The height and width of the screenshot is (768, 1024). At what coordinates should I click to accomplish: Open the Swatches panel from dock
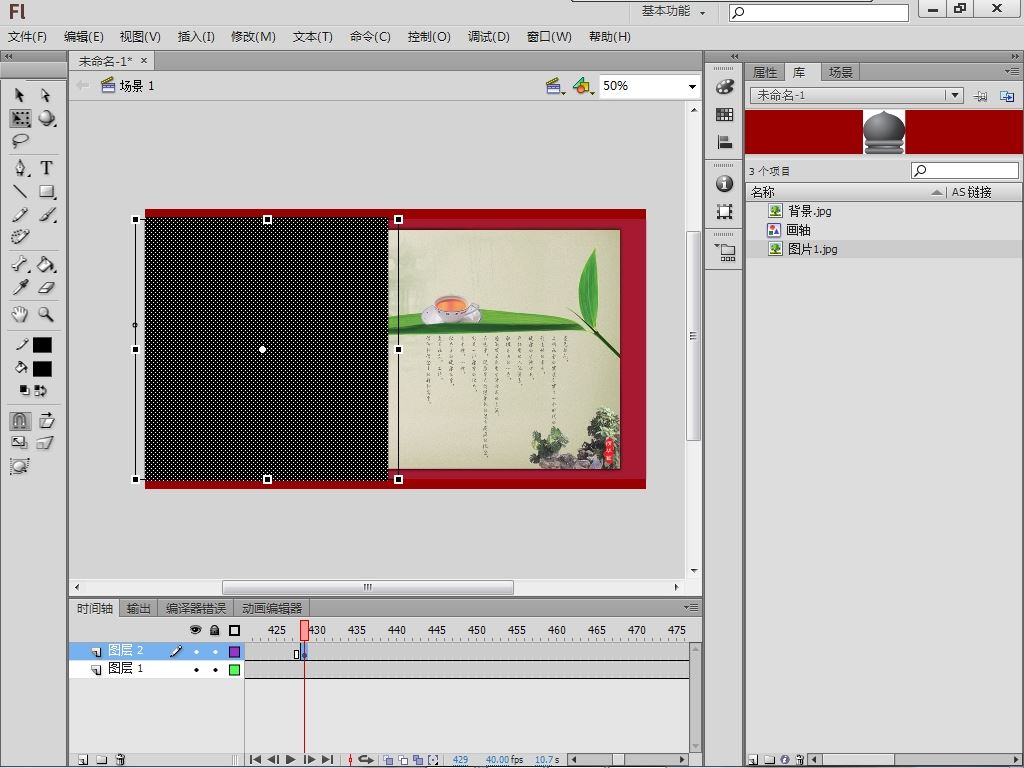click(x=724, y=114)
